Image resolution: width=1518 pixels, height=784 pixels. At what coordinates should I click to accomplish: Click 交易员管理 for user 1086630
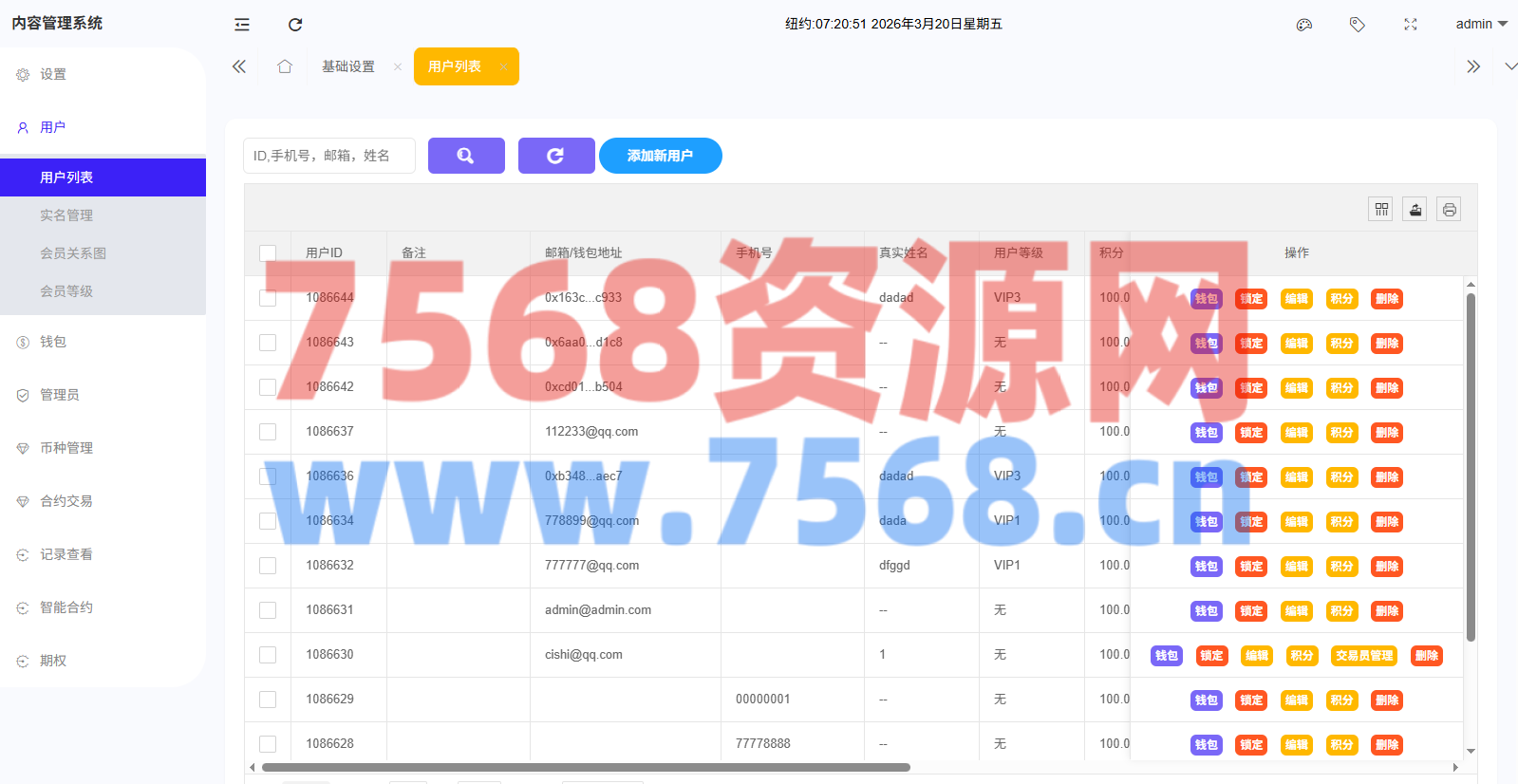click(x=1364, y=656)
